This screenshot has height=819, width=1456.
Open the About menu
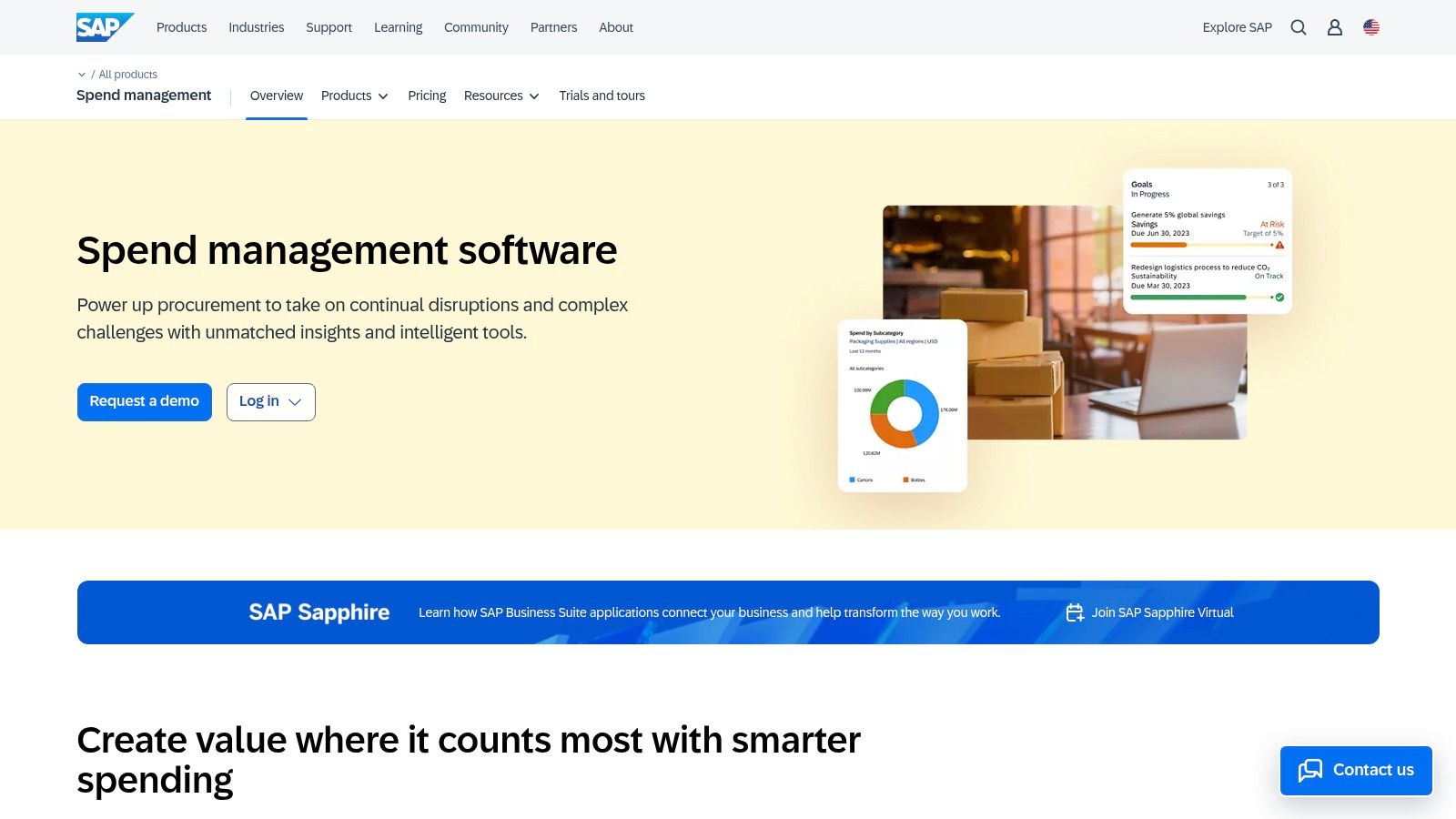616,27
